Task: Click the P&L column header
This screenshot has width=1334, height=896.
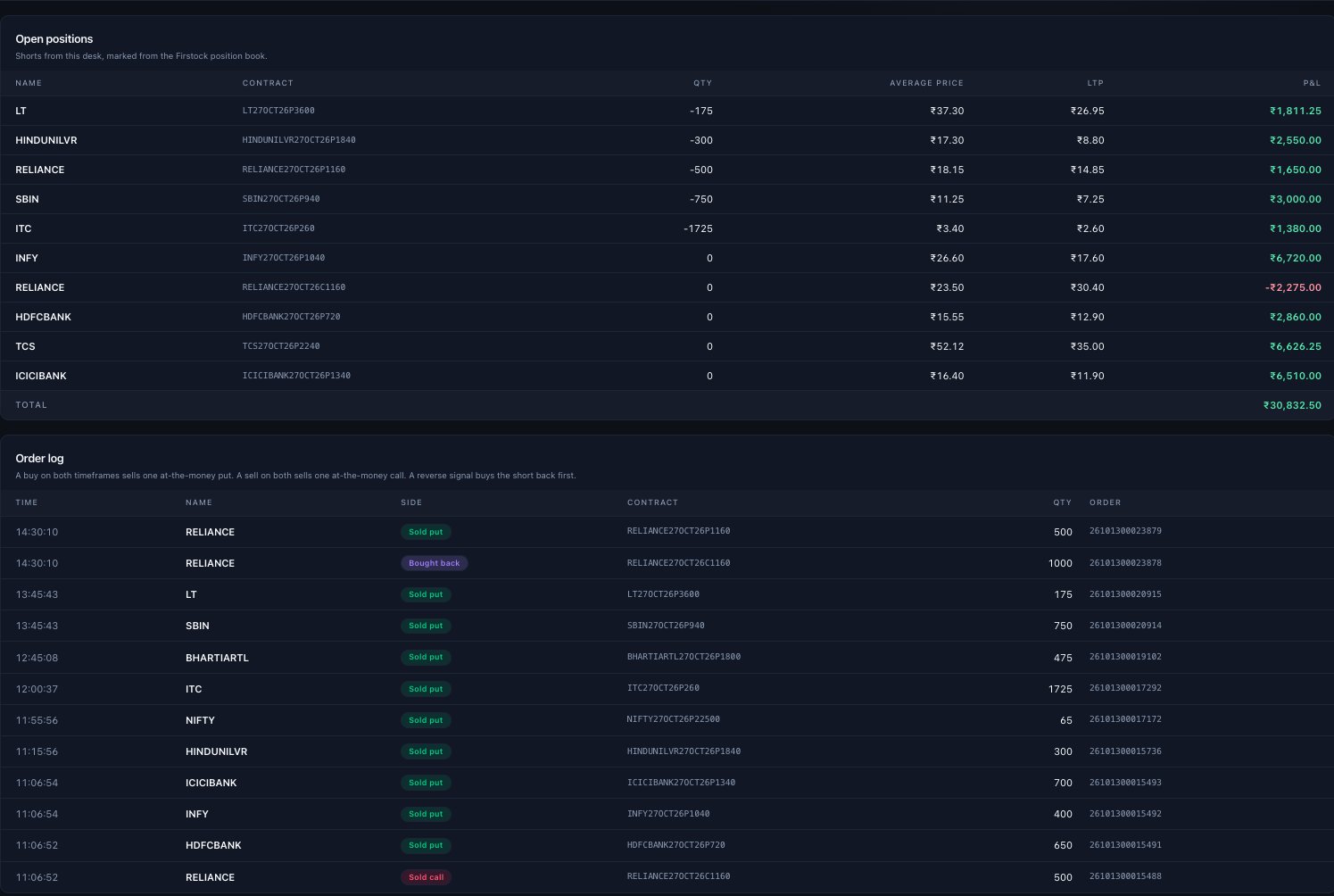Action: point(1312,83)
